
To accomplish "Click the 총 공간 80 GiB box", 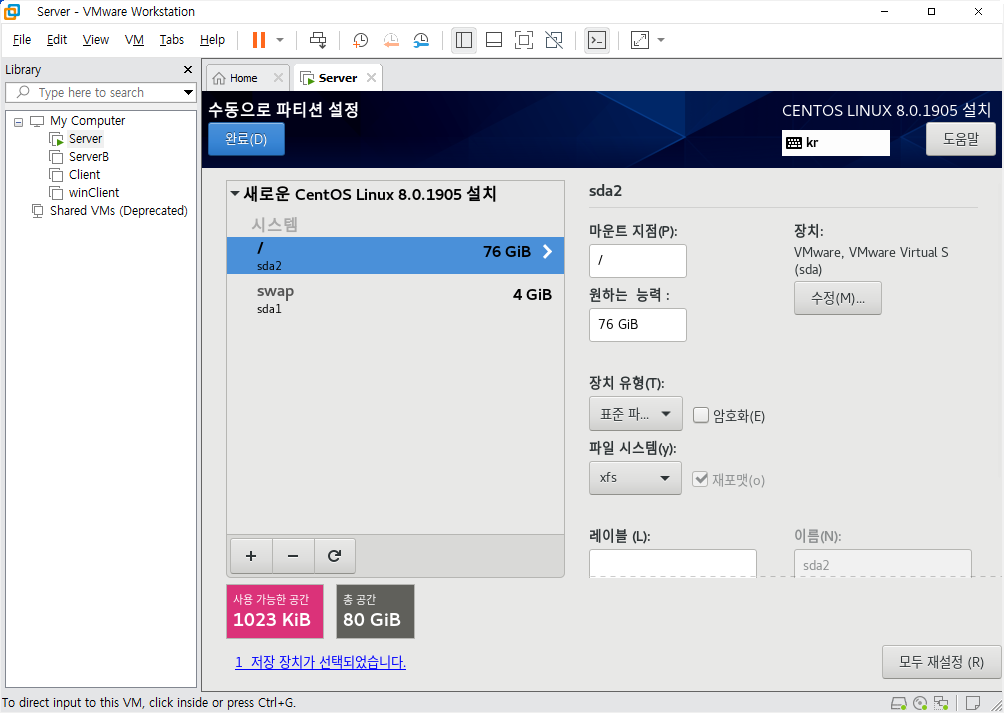I will (375, 611).
